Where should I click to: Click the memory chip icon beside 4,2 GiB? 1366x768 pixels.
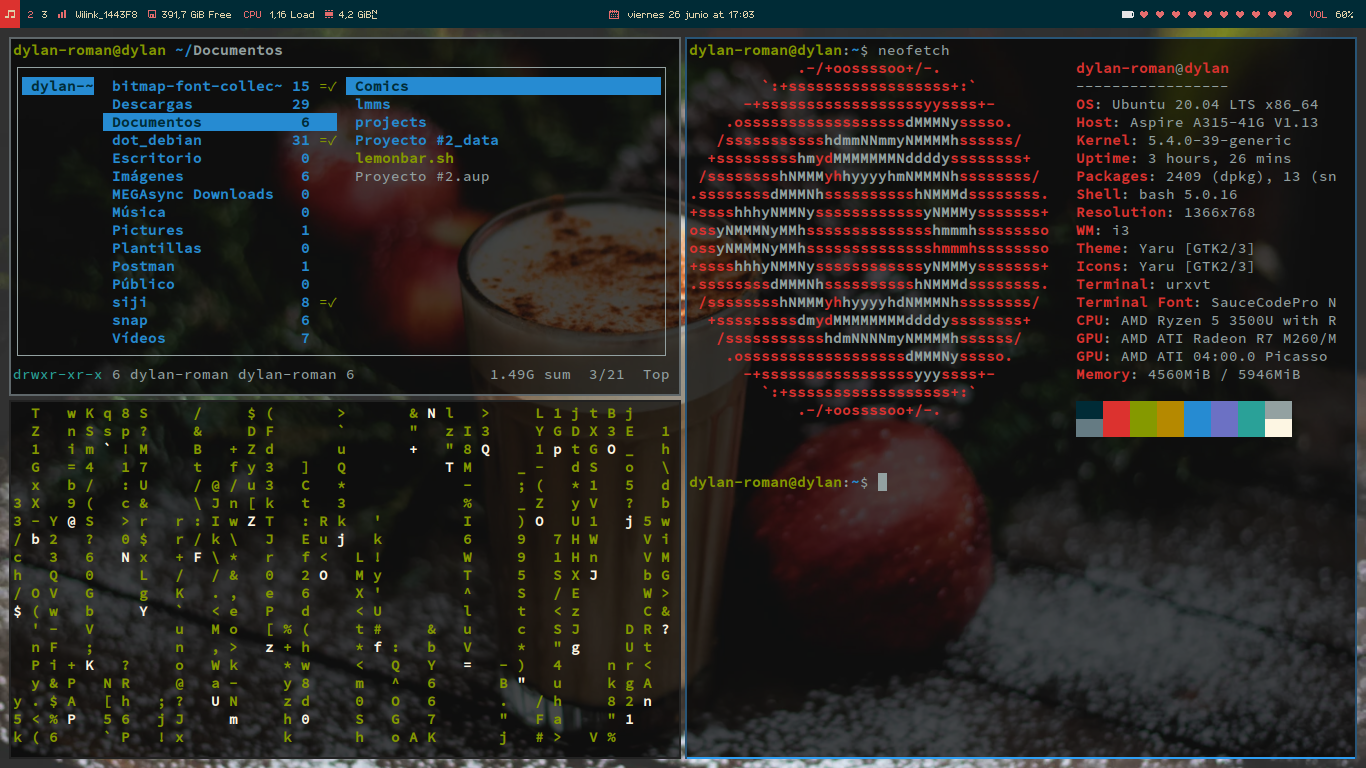[x=330, y=15]
